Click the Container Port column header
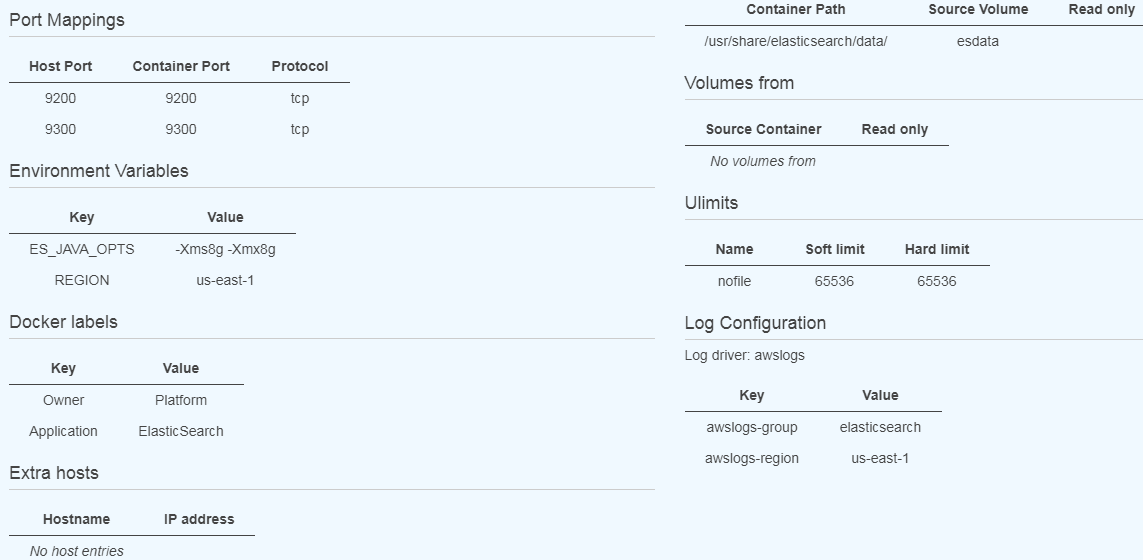This screenshot has width=1143, height=560. [181, 66]
